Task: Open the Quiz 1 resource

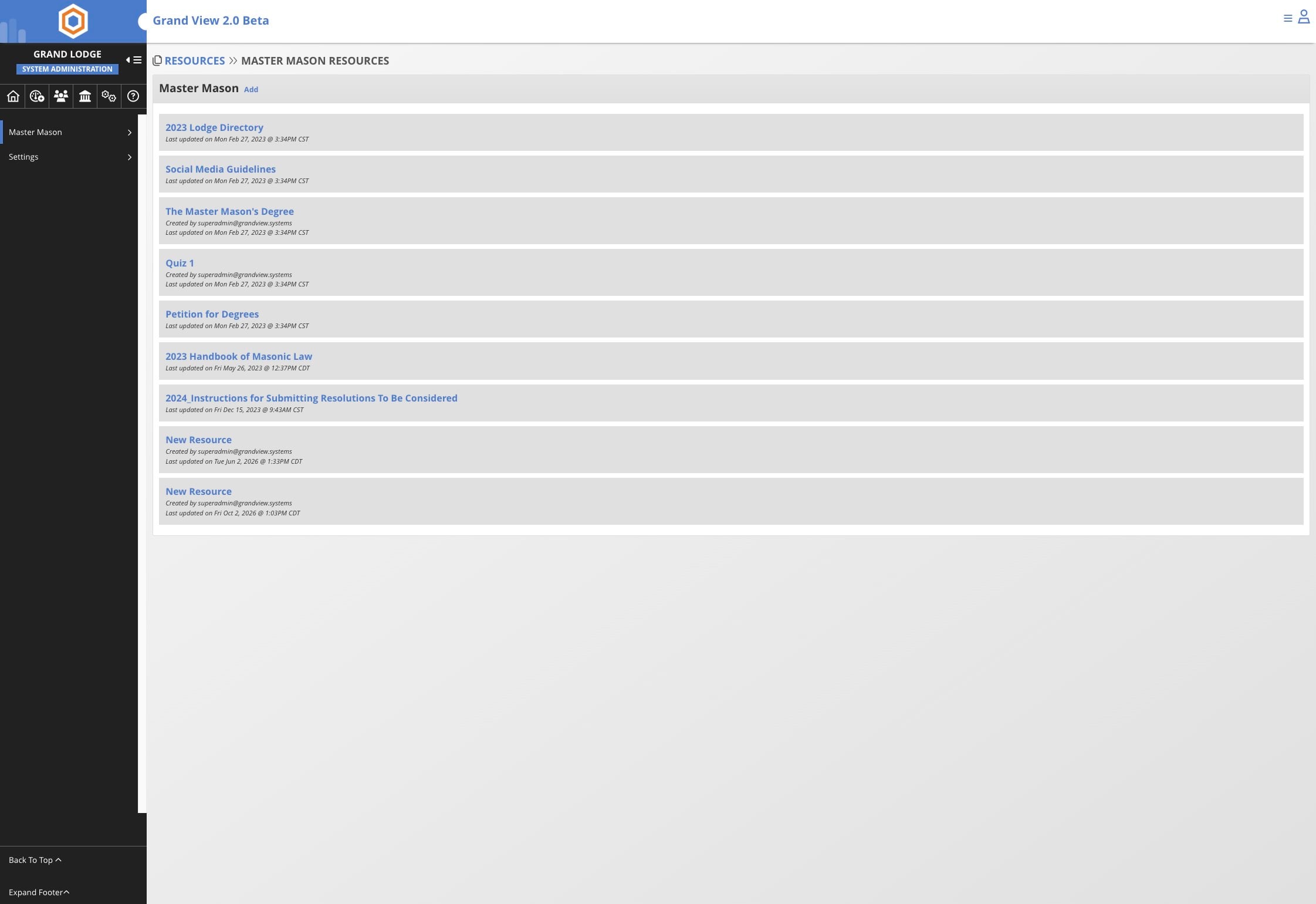Action: click(180, 263)
